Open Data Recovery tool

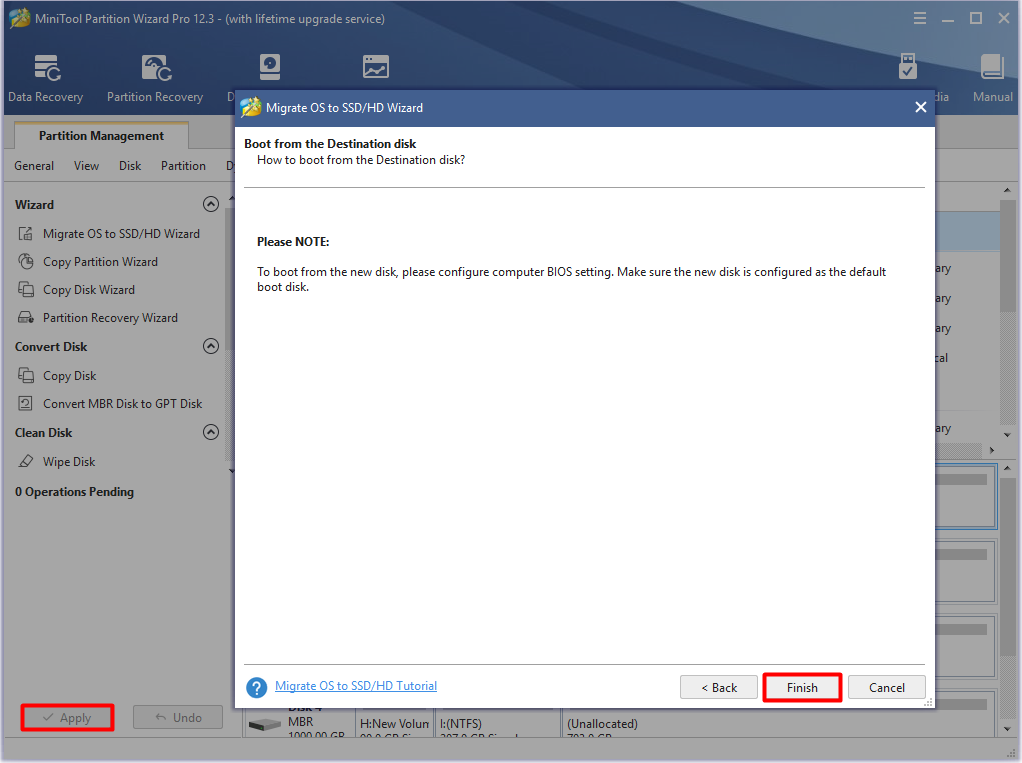tap(46, 78)
